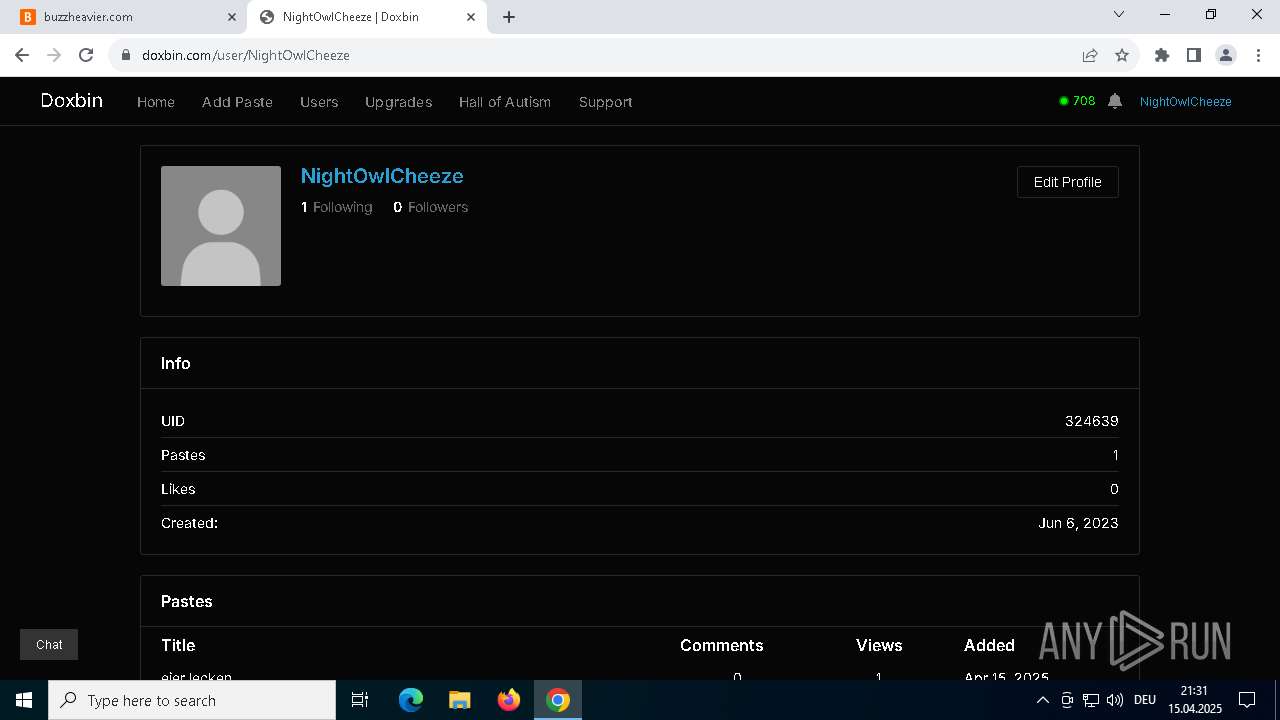This screenshot has height=720, width=1280.
Task: Share this page via address bar icon
Action: (x=1090, y=55)
